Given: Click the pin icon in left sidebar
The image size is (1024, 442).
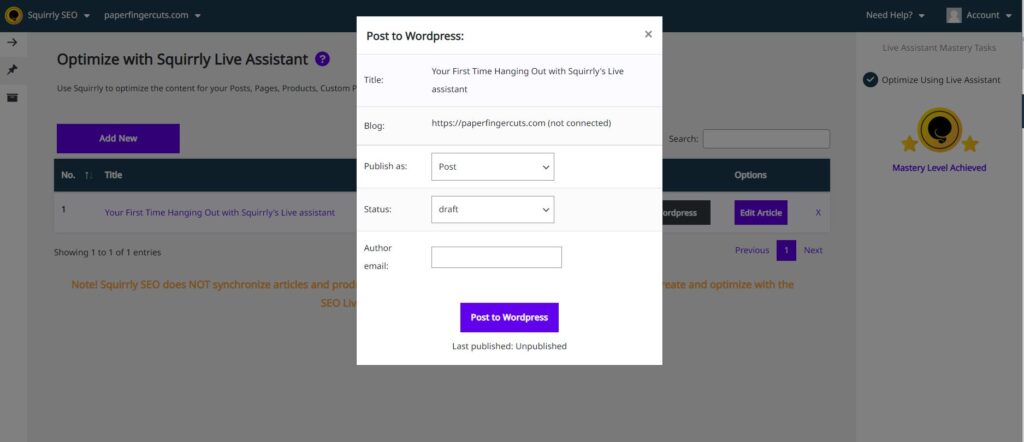Looking at the screenshot, I should pyautogui.click(x=12, y=70).
